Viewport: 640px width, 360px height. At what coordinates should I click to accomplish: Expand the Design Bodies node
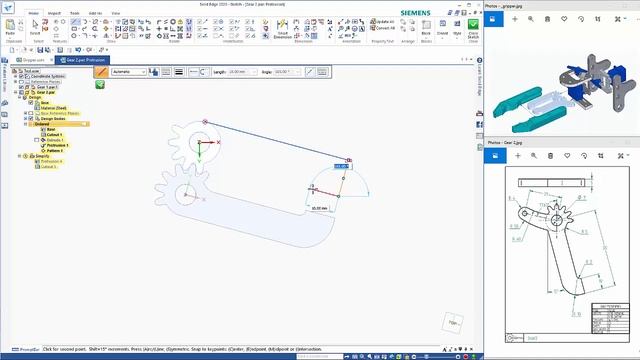point(25,118)
